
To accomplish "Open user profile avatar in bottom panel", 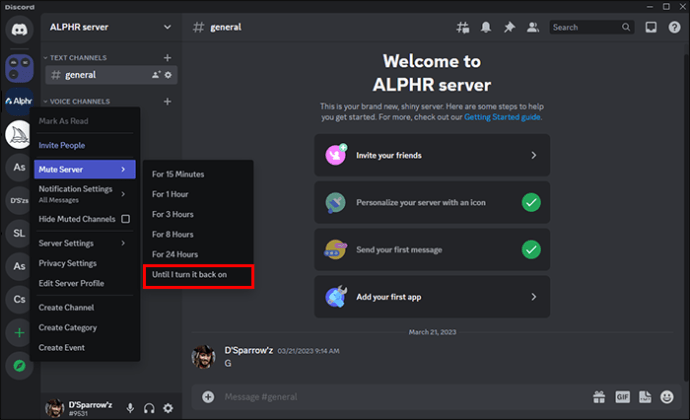I will [x=55, y=408].
